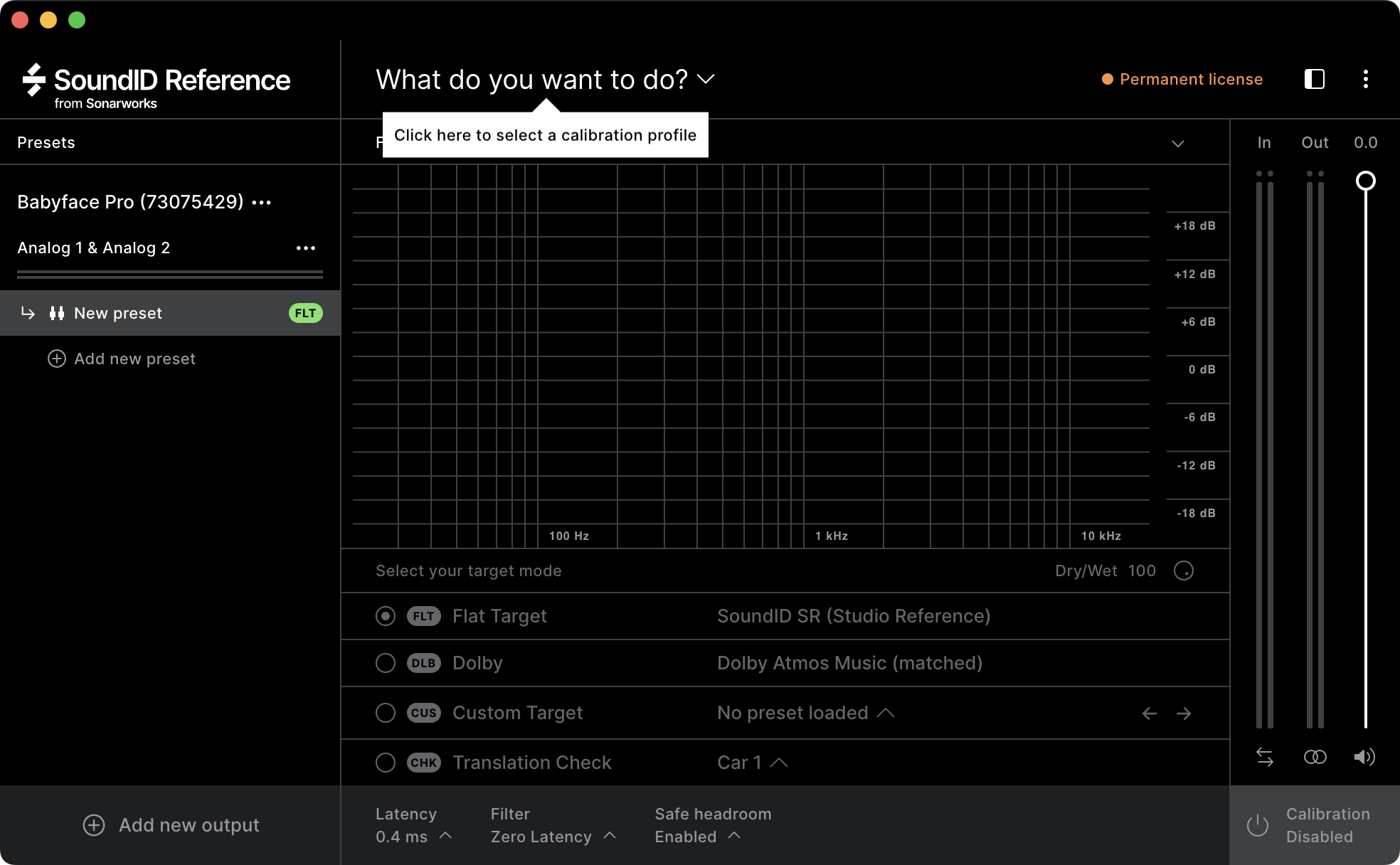
Task: Select the Custom Target radio button
Action: coord(386,713)
